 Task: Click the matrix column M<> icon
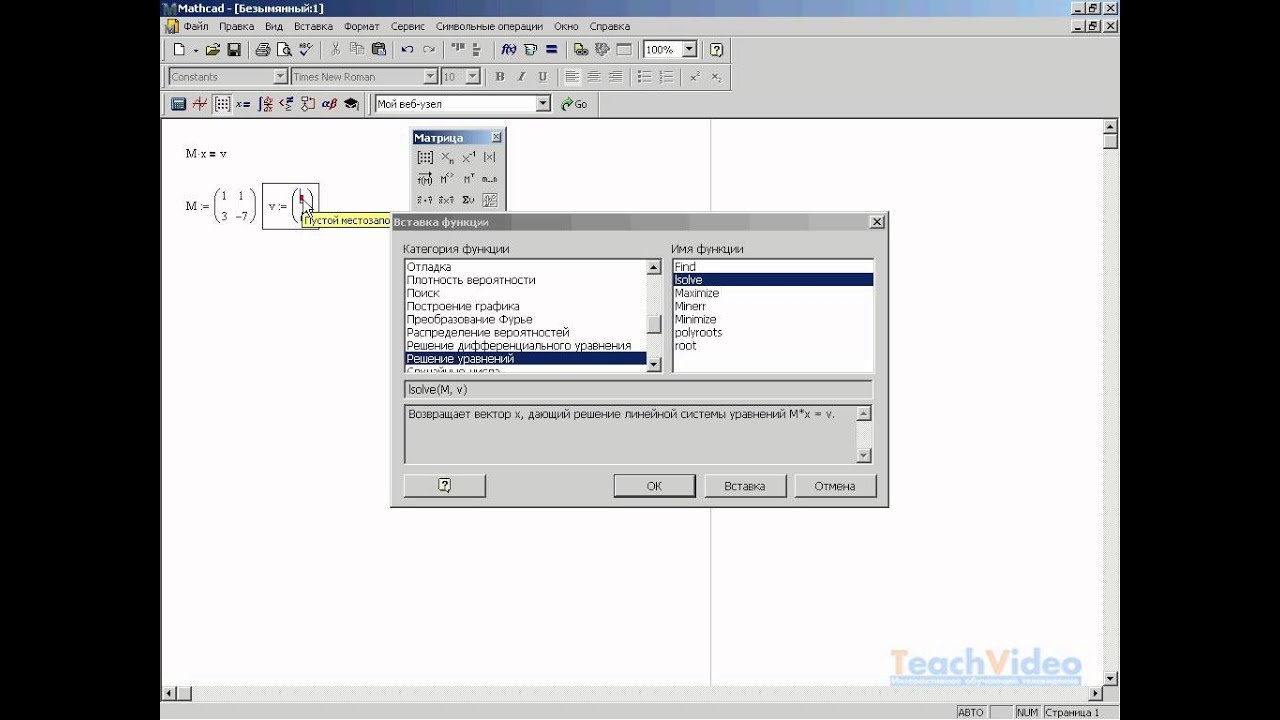(447, 178)
